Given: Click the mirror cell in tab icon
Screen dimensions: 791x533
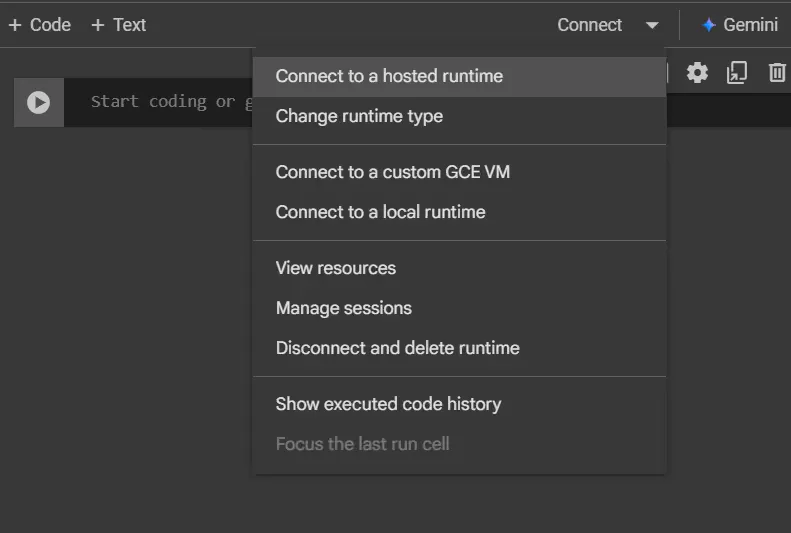Looking at the screenshot, I should (x=737, y=73).
